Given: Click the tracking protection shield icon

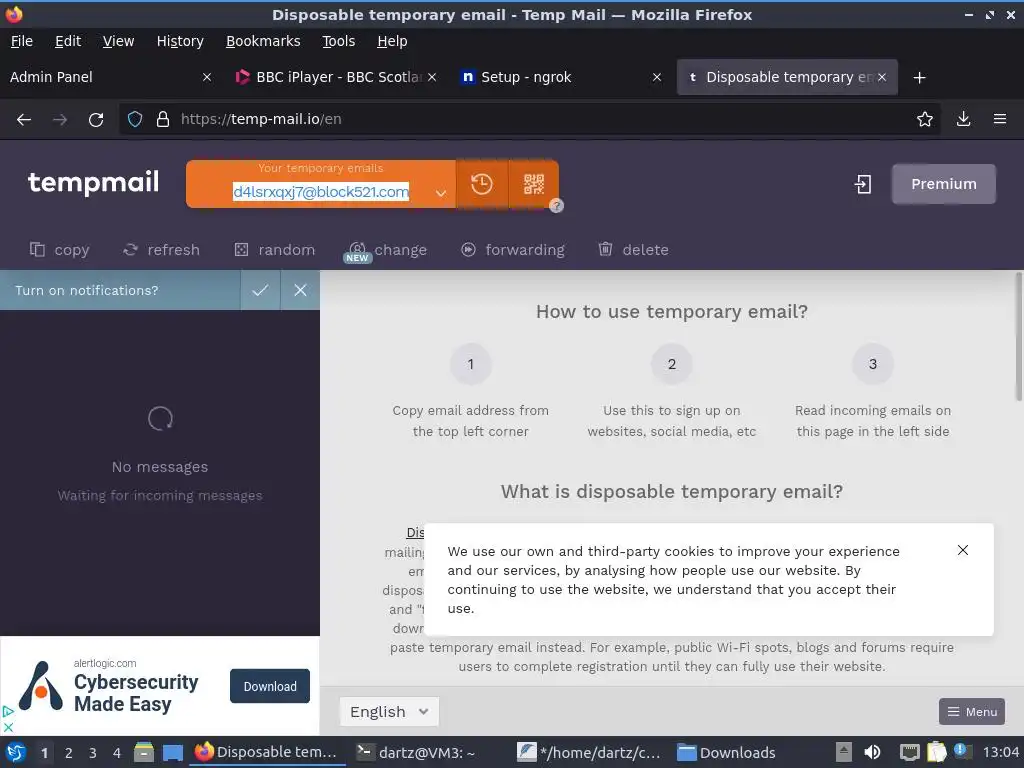Looking at the screenshot, I should [x=135, y=119].
